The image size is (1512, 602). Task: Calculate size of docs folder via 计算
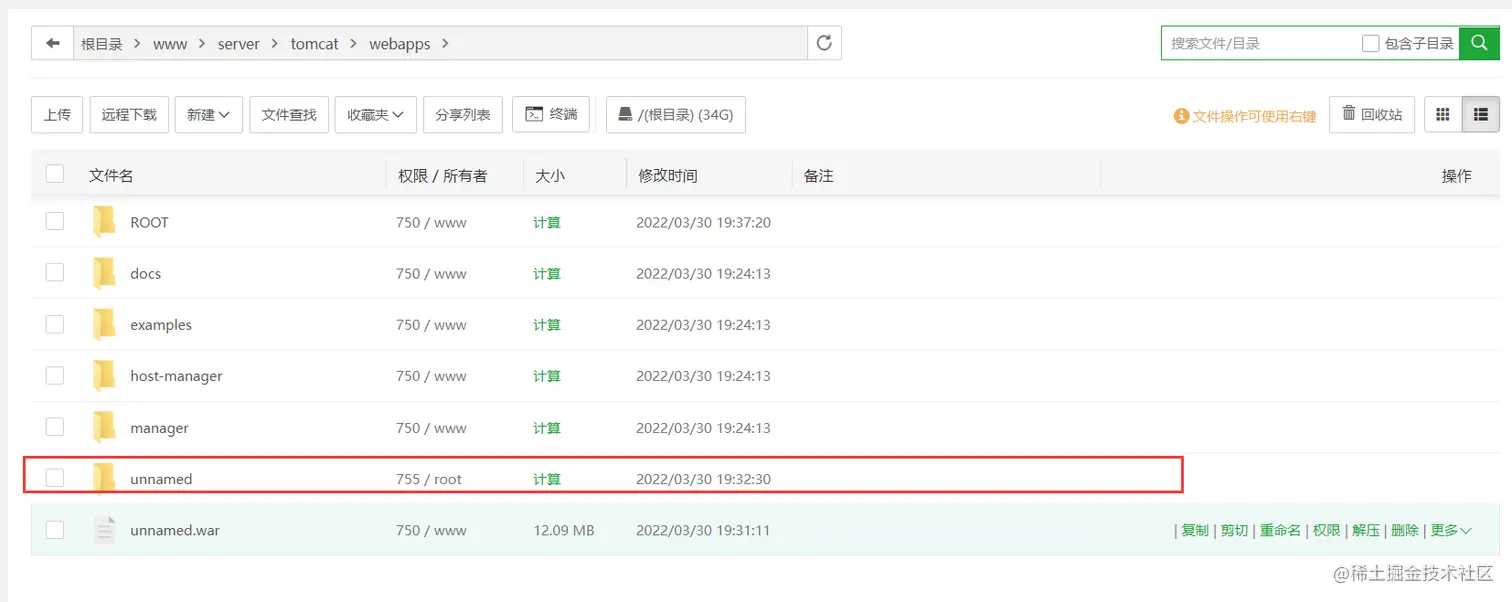[x=547, y=273]
